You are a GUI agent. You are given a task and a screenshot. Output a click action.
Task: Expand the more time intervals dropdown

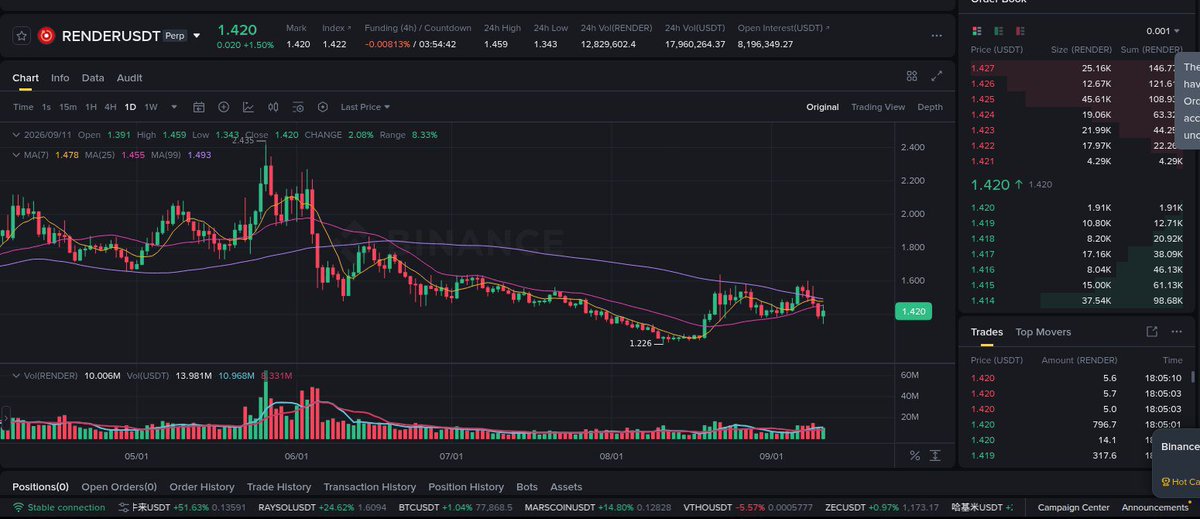(x=174, y=107)
